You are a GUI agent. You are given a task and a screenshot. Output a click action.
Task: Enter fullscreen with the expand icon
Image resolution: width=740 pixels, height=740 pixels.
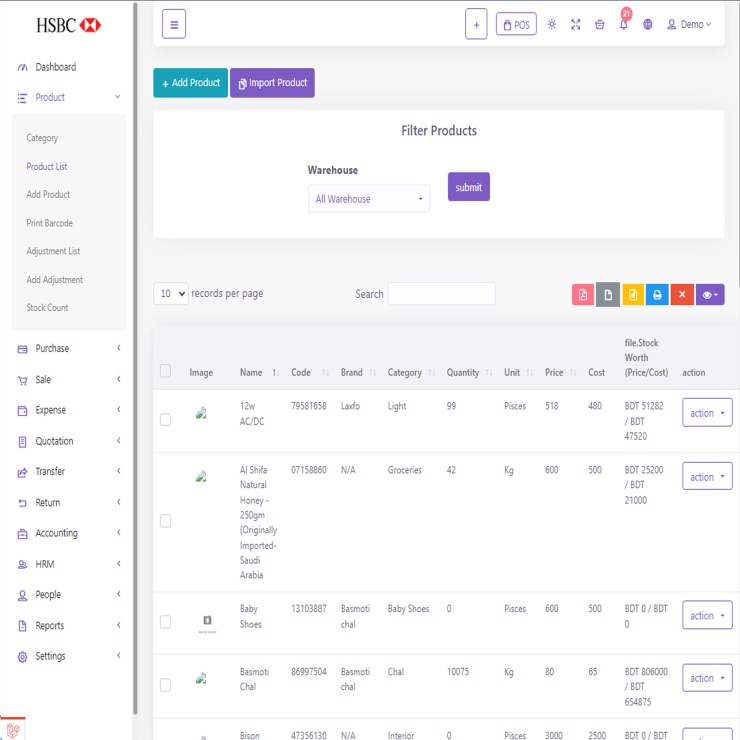[x=575, y=24]
